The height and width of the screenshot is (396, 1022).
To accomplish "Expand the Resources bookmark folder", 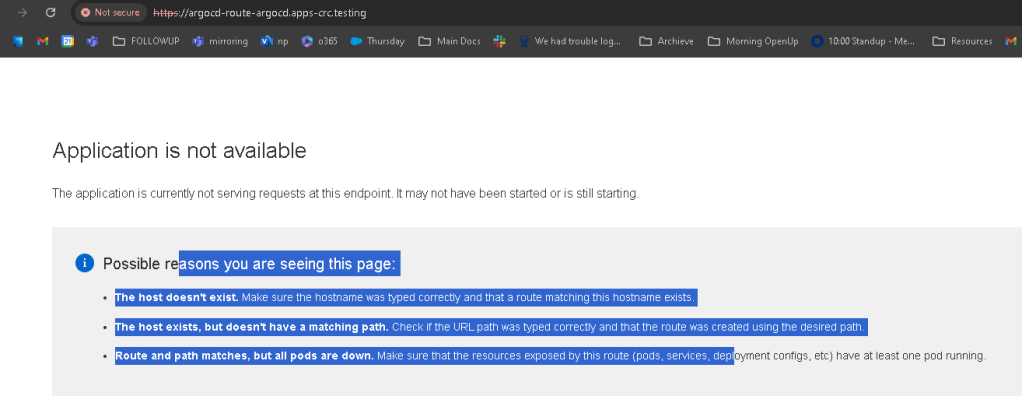I will pyautogui.click(x=962, y=41).
